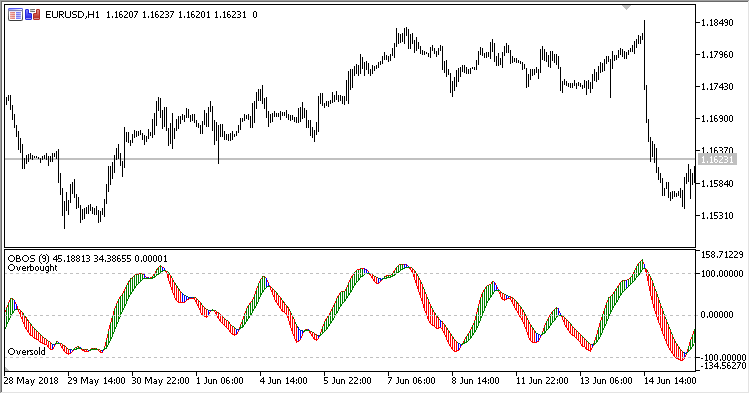The image size is (750, 394).
Task: Click the 4 Jun 14:00 time label
Action: click(284, 381)
